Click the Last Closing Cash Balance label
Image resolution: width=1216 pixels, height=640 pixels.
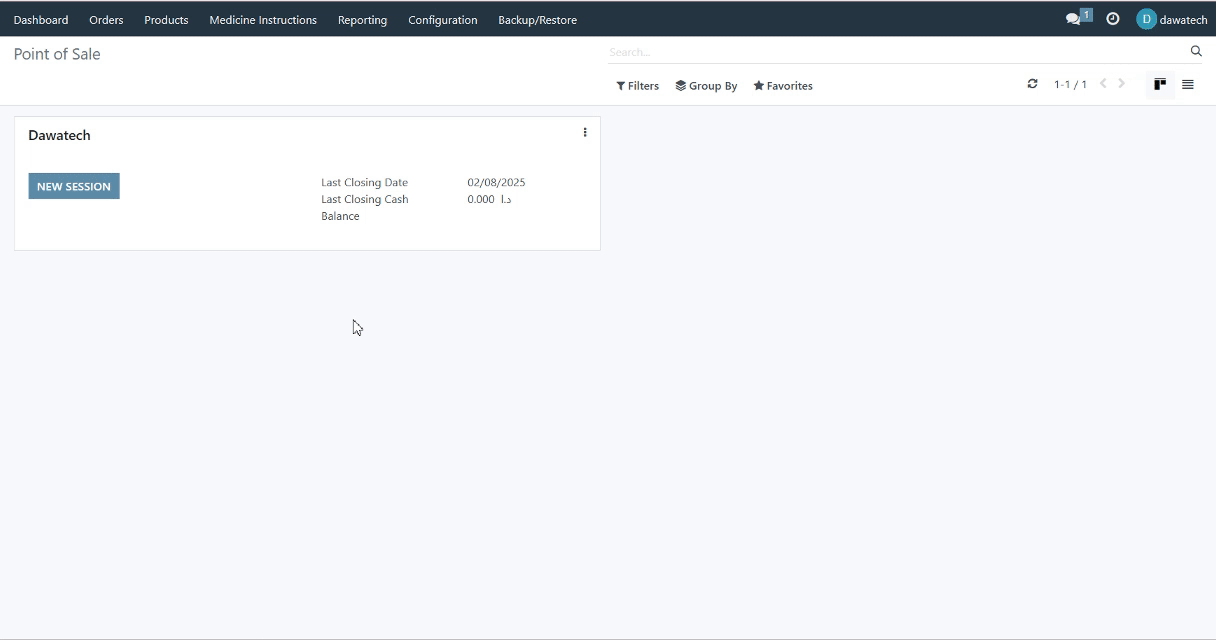[x=365, y=207]
